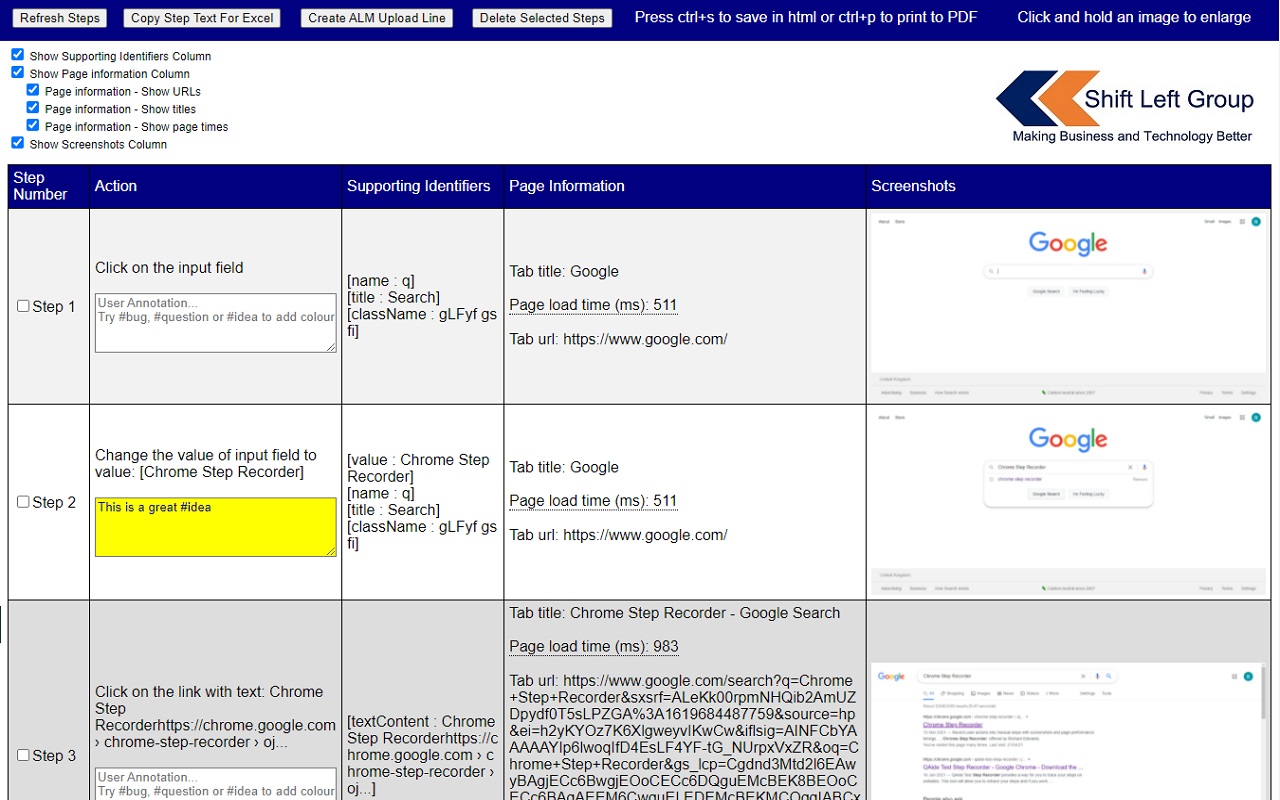
Task: Click 'Change the value of input field' action text
Action: point(206,463)
